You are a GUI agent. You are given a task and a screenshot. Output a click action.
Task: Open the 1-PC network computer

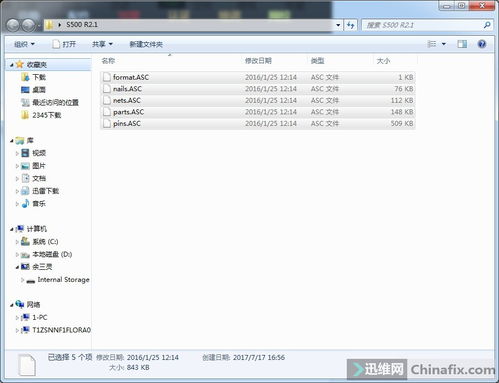pos(40,318)
